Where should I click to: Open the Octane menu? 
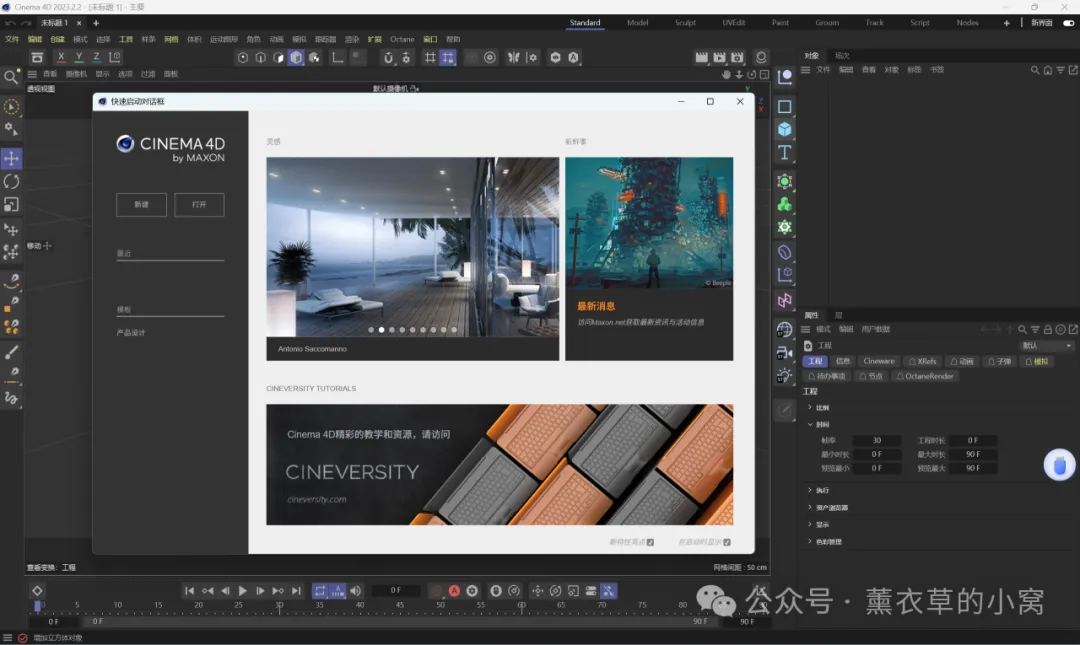[x=402, y=39]
